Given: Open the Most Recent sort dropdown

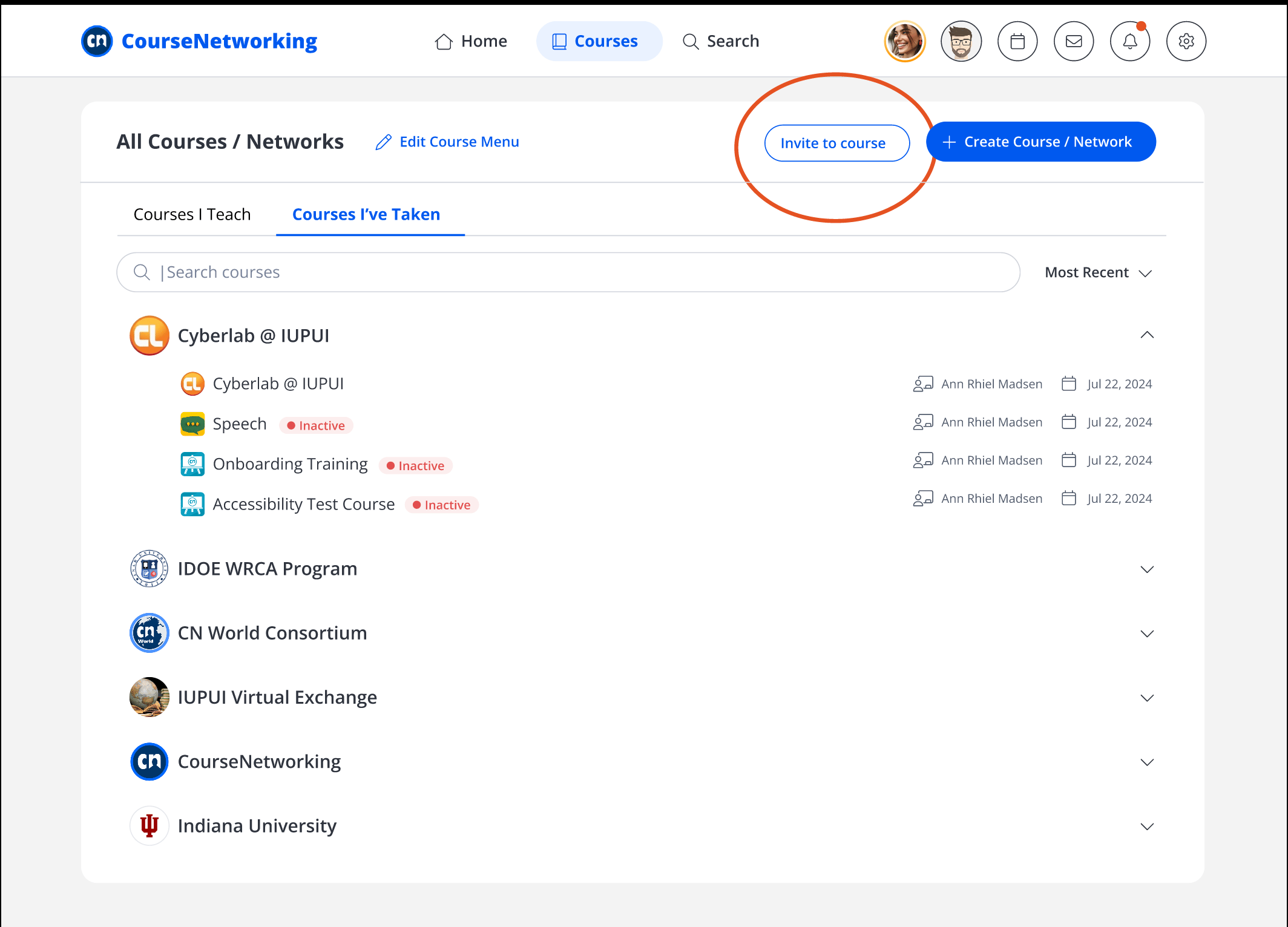Looking at the screenshot, I should click(x=1098, y=272).
